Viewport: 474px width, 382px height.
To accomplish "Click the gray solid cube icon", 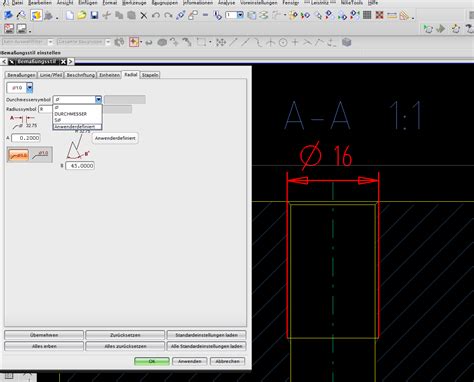I will click(x=347, y=42).
